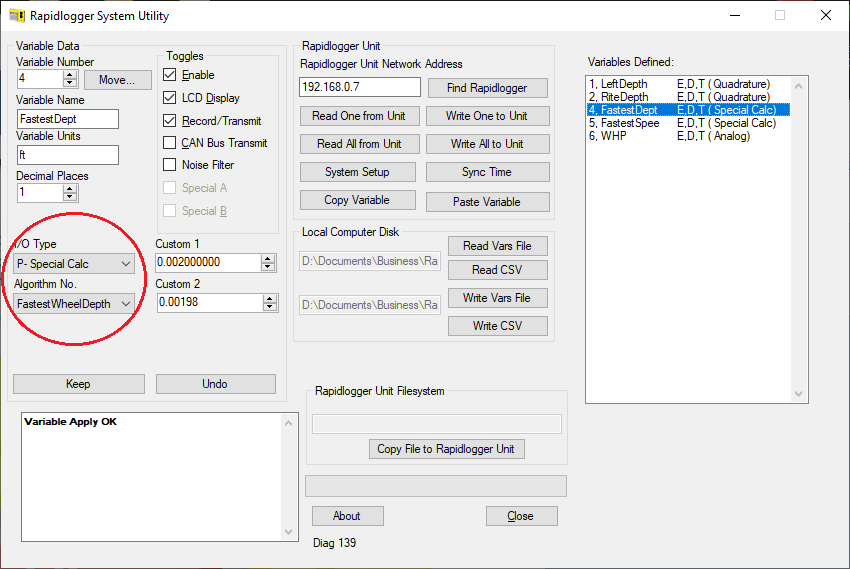Select the WHP variable in list
Viewport: 850px width, 569px height.
tap(613, 136)
